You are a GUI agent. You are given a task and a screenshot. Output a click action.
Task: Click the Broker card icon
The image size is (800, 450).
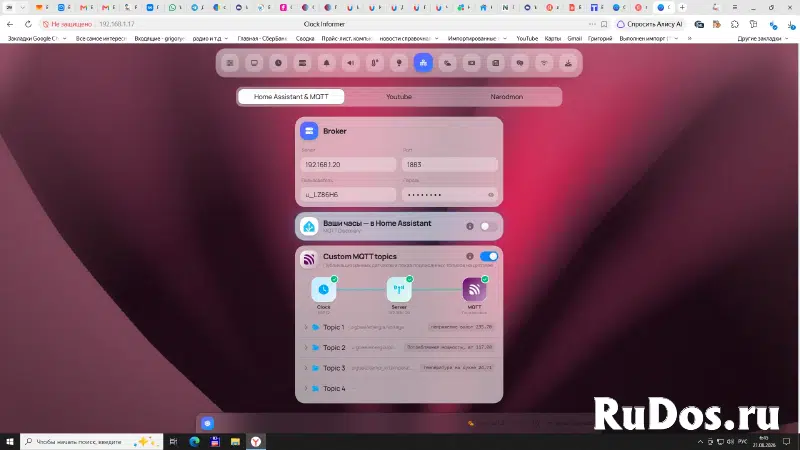coord(309,131)
